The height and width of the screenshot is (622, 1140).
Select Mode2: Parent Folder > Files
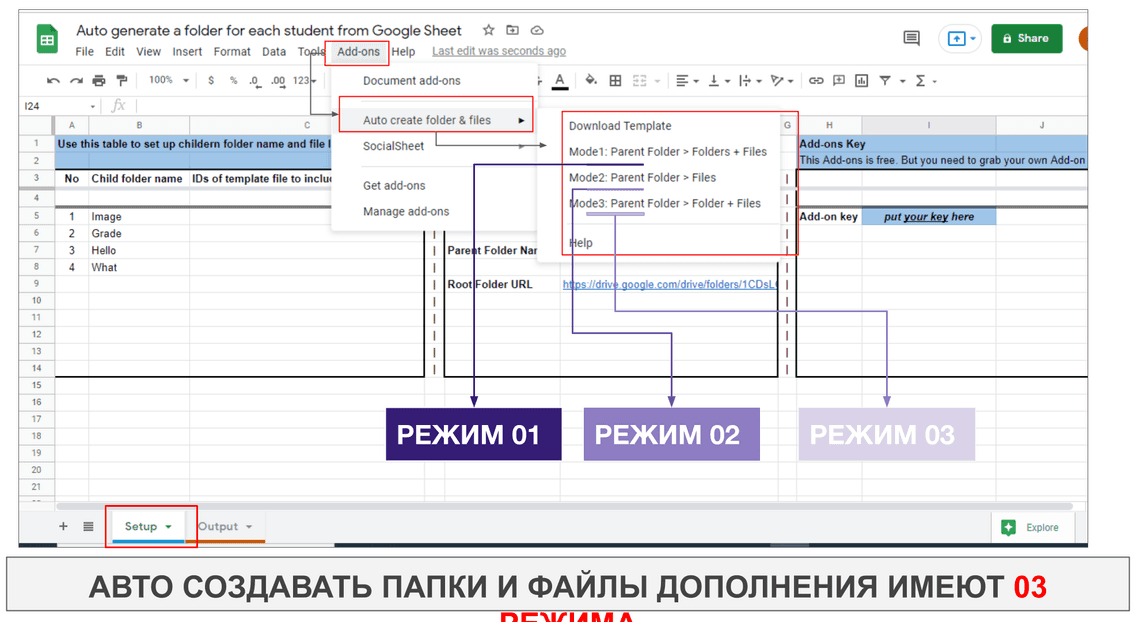pos(642,178)
